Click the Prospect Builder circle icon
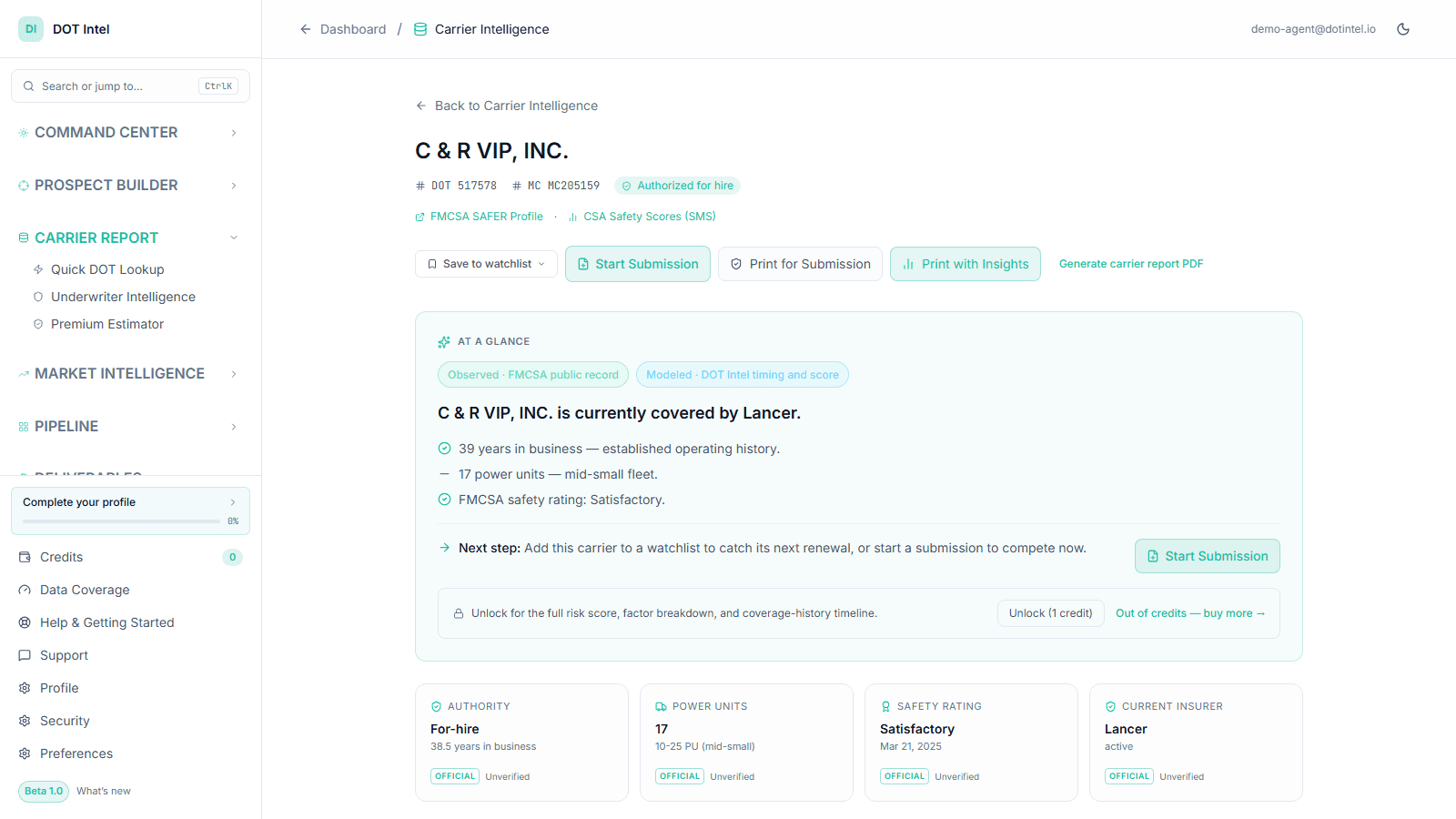1456x819 pixels. point(24,186)
